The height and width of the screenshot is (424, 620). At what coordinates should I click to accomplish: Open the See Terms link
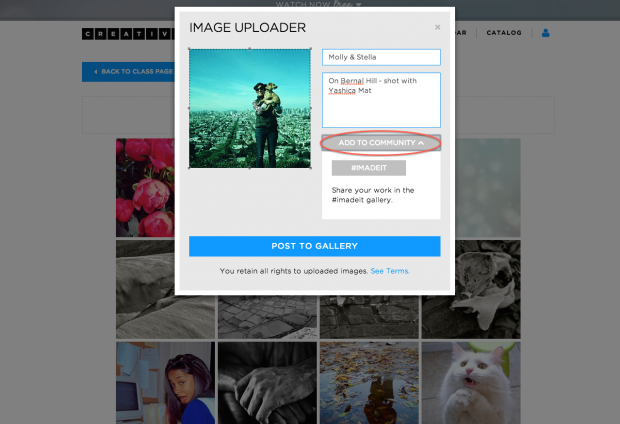[x=390, y=271]
